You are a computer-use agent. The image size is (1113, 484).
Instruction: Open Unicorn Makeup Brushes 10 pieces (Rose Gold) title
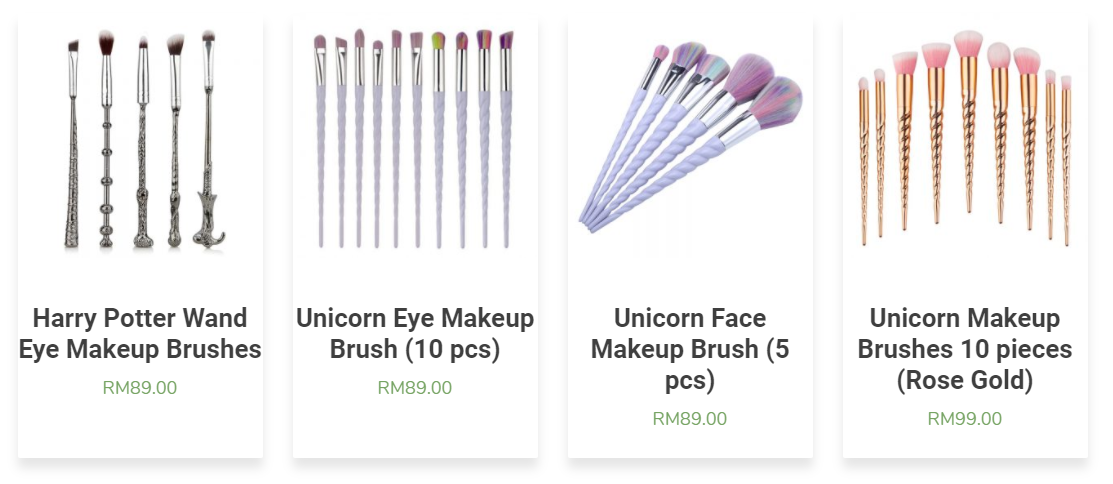pyautogui.click(x=965, y=349)
